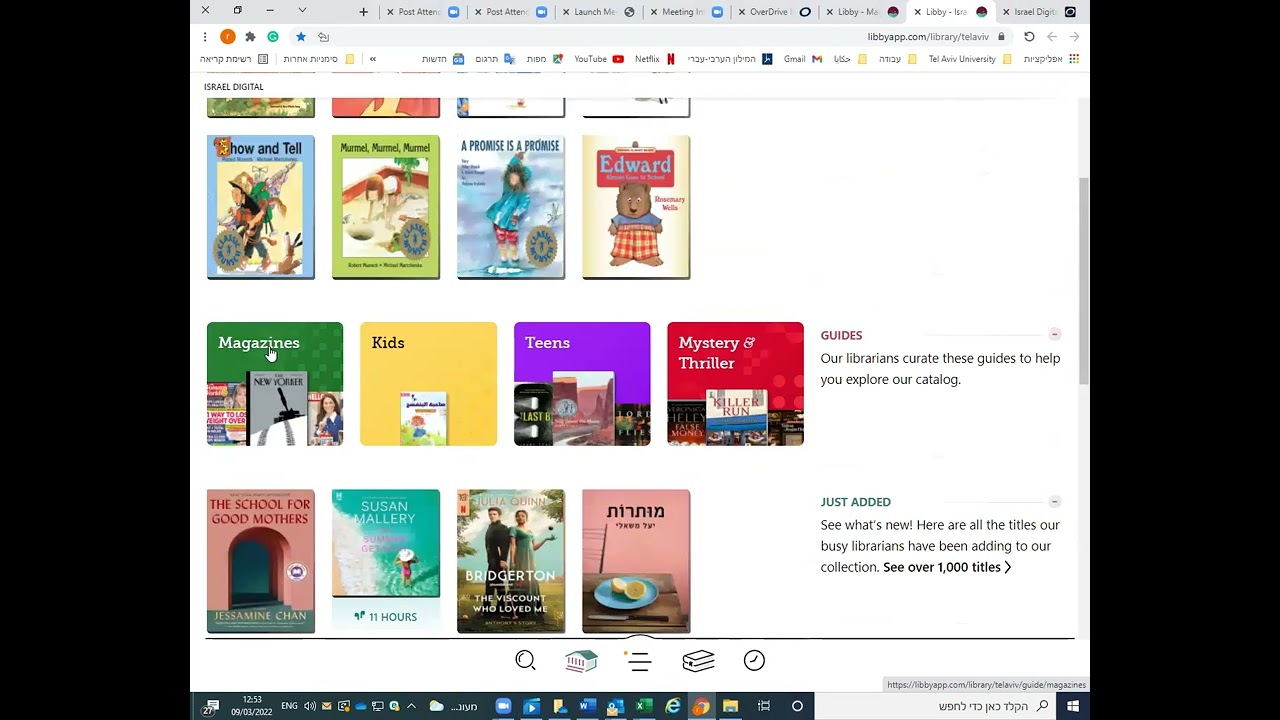Open Outlook from the taskbar

pyautogui.click(x=615, y=706)
